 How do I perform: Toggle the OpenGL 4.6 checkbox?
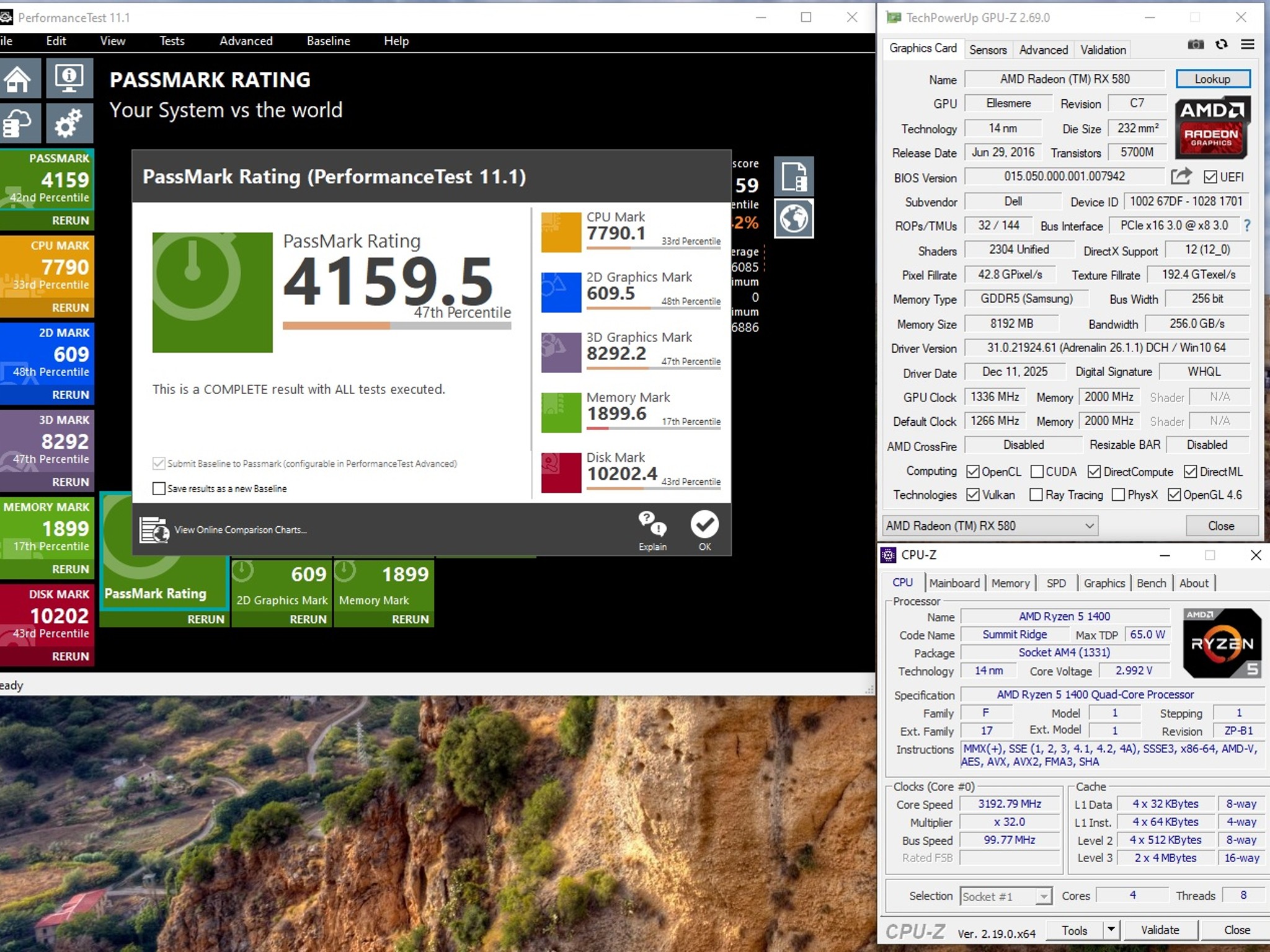[x=1174, y=495]
